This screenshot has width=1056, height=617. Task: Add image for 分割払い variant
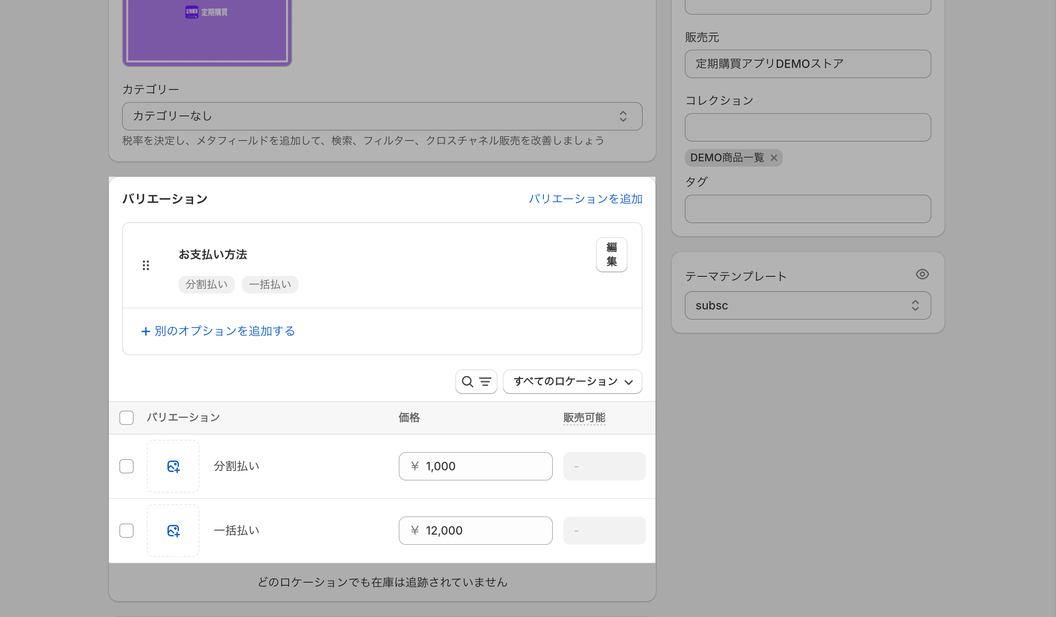(173, 466)
